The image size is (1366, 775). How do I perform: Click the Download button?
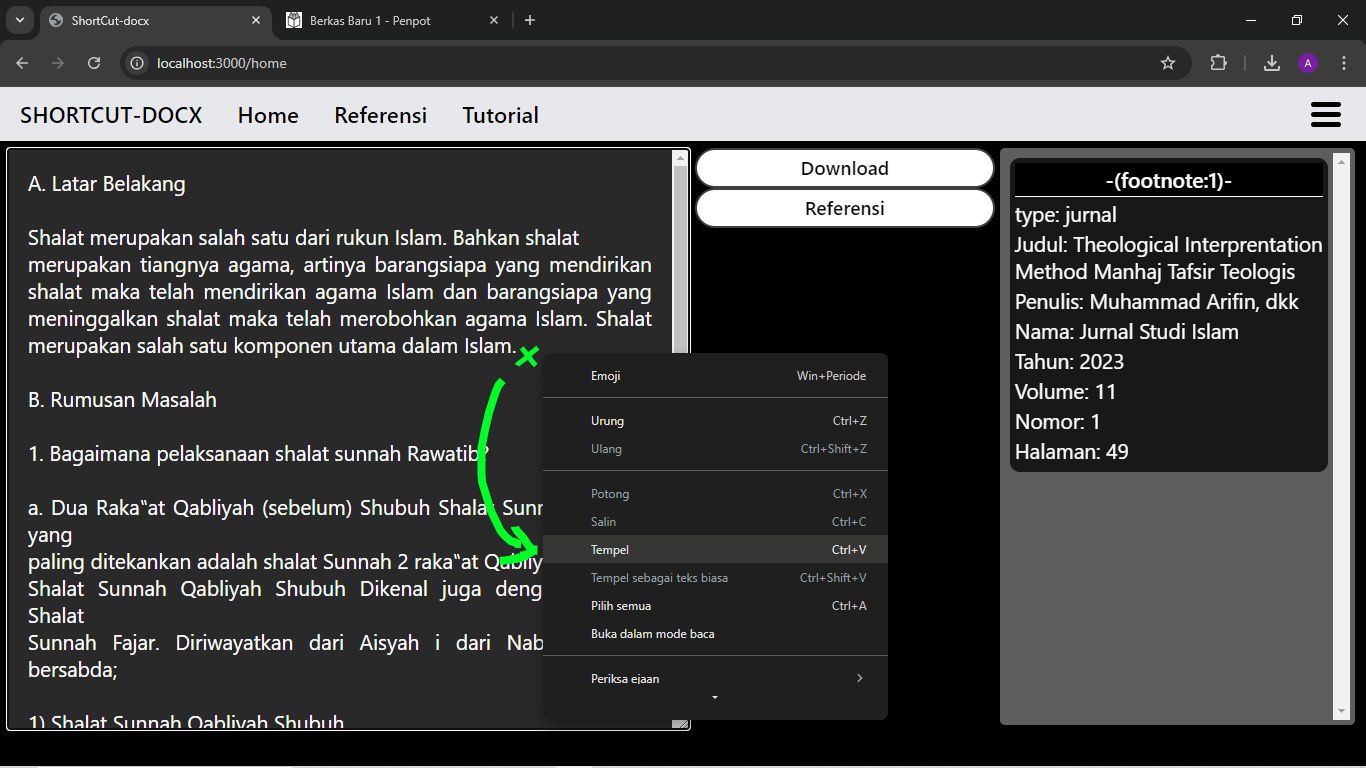pyautogui.click(x=845, y=168)
